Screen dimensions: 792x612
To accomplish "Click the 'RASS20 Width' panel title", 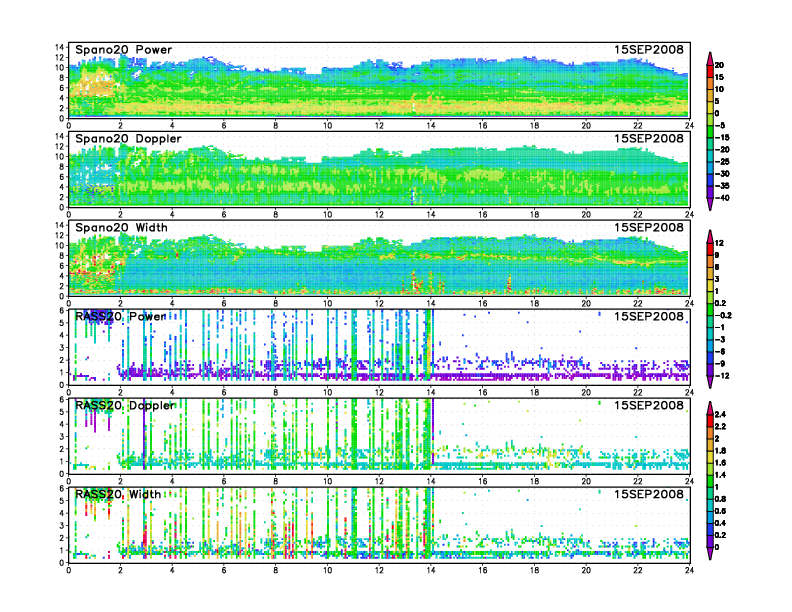I will click(x=118, y=494).
